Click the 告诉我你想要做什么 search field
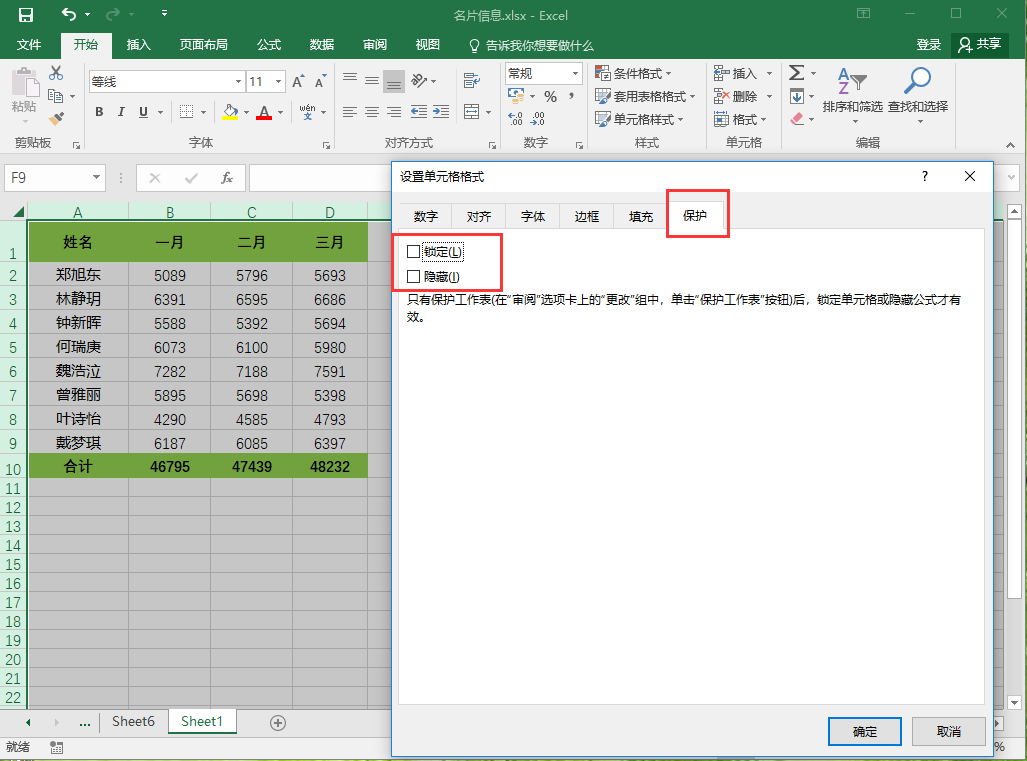 point(532,45)
